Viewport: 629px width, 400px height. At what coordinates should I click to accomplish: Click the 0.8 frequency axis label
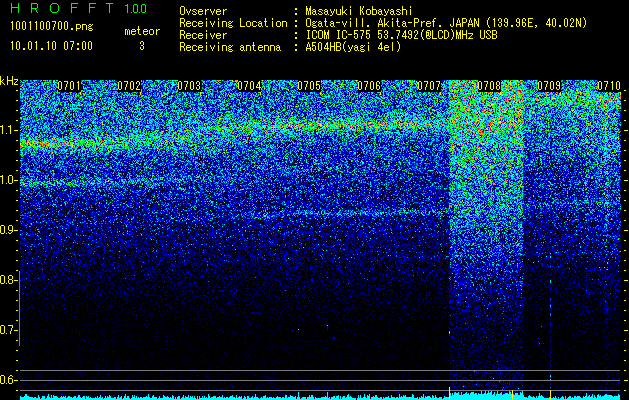pos(8,280)
